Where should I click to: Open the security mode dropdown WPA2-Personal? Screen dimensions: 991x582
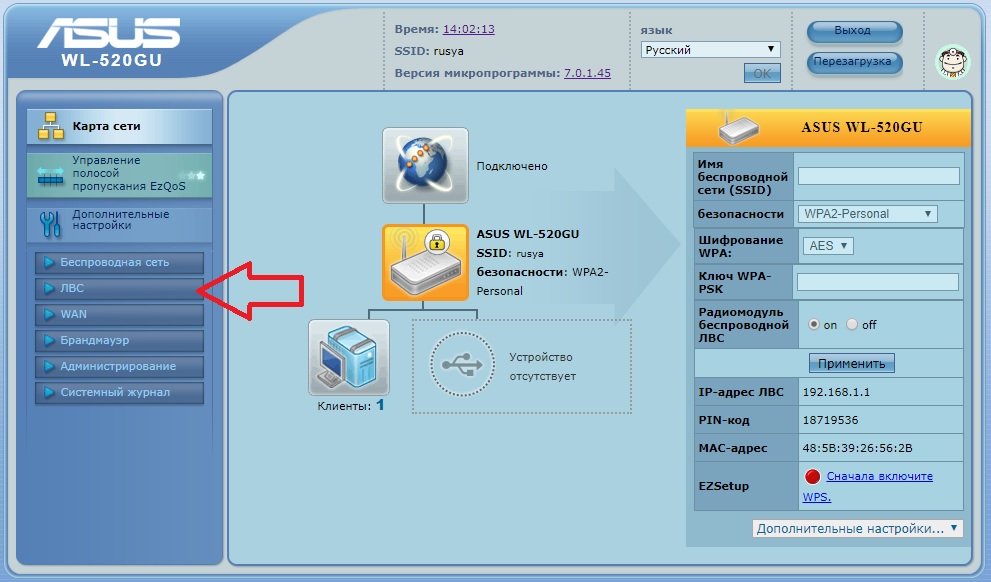[x=867, y=214]
